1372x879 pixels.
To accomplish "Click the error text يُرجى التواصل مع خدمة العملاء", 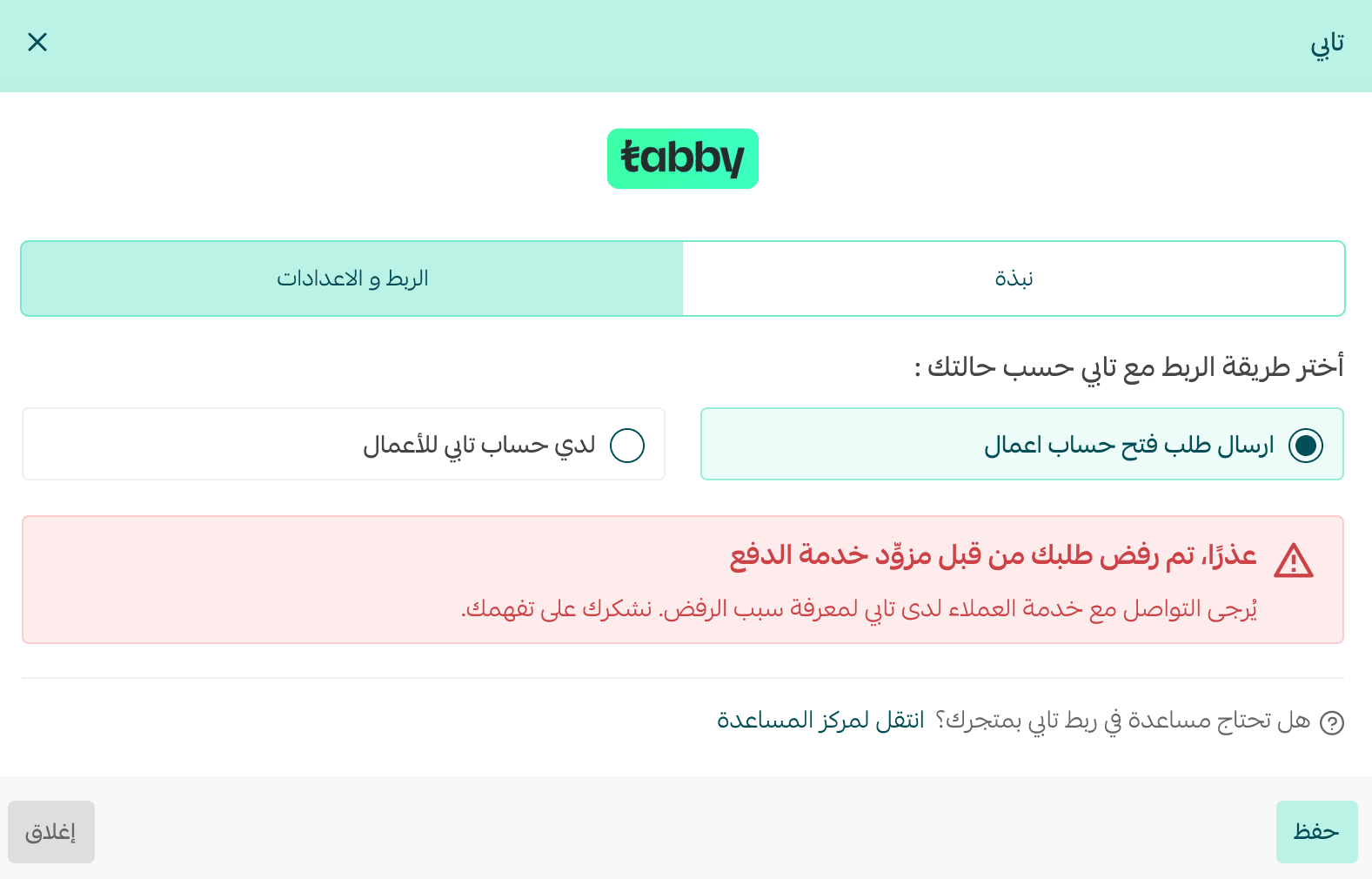I will 859,608.
